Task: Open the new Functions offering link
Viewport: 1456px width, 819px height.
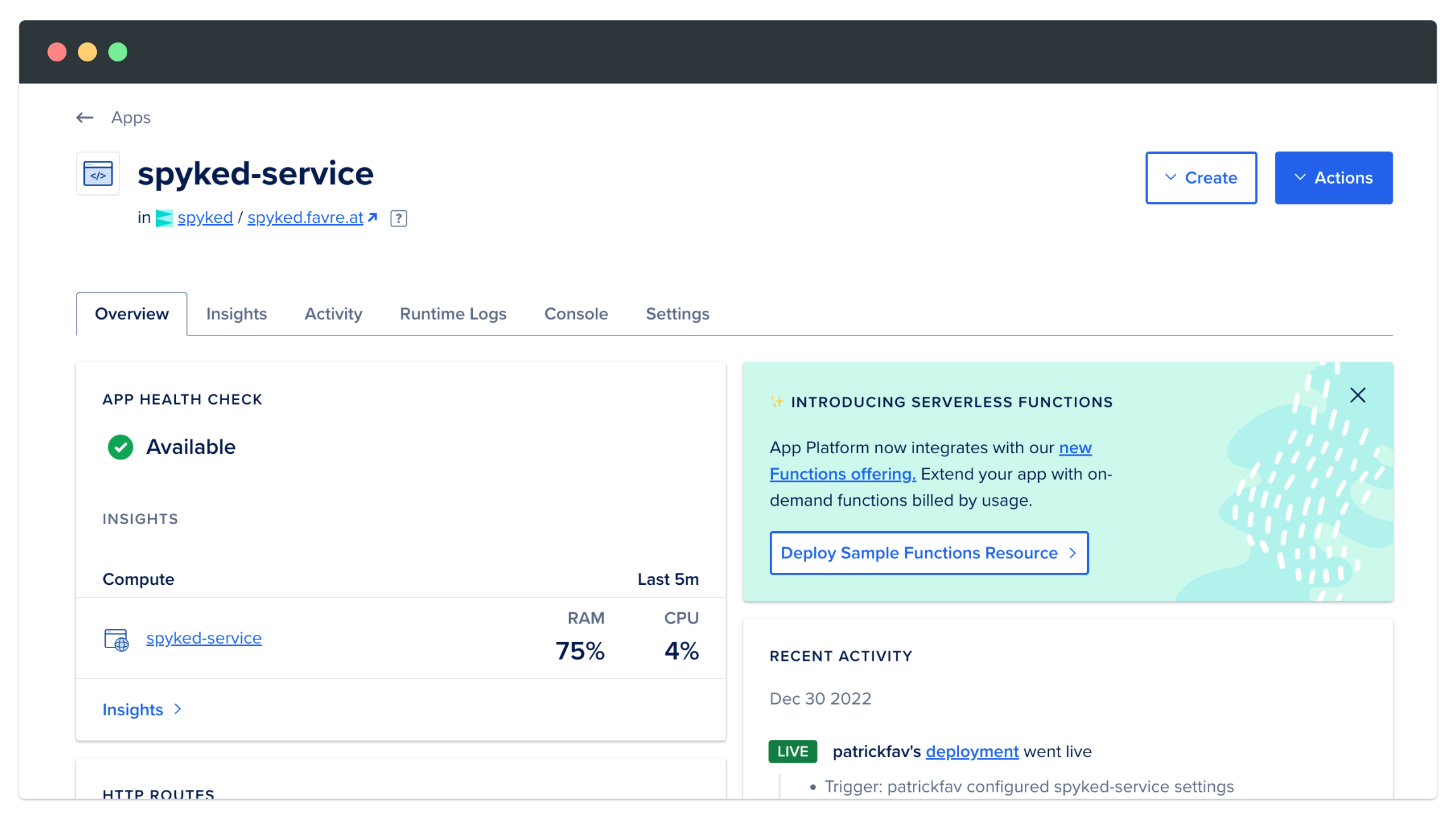Action: click(x=843, y=474)
